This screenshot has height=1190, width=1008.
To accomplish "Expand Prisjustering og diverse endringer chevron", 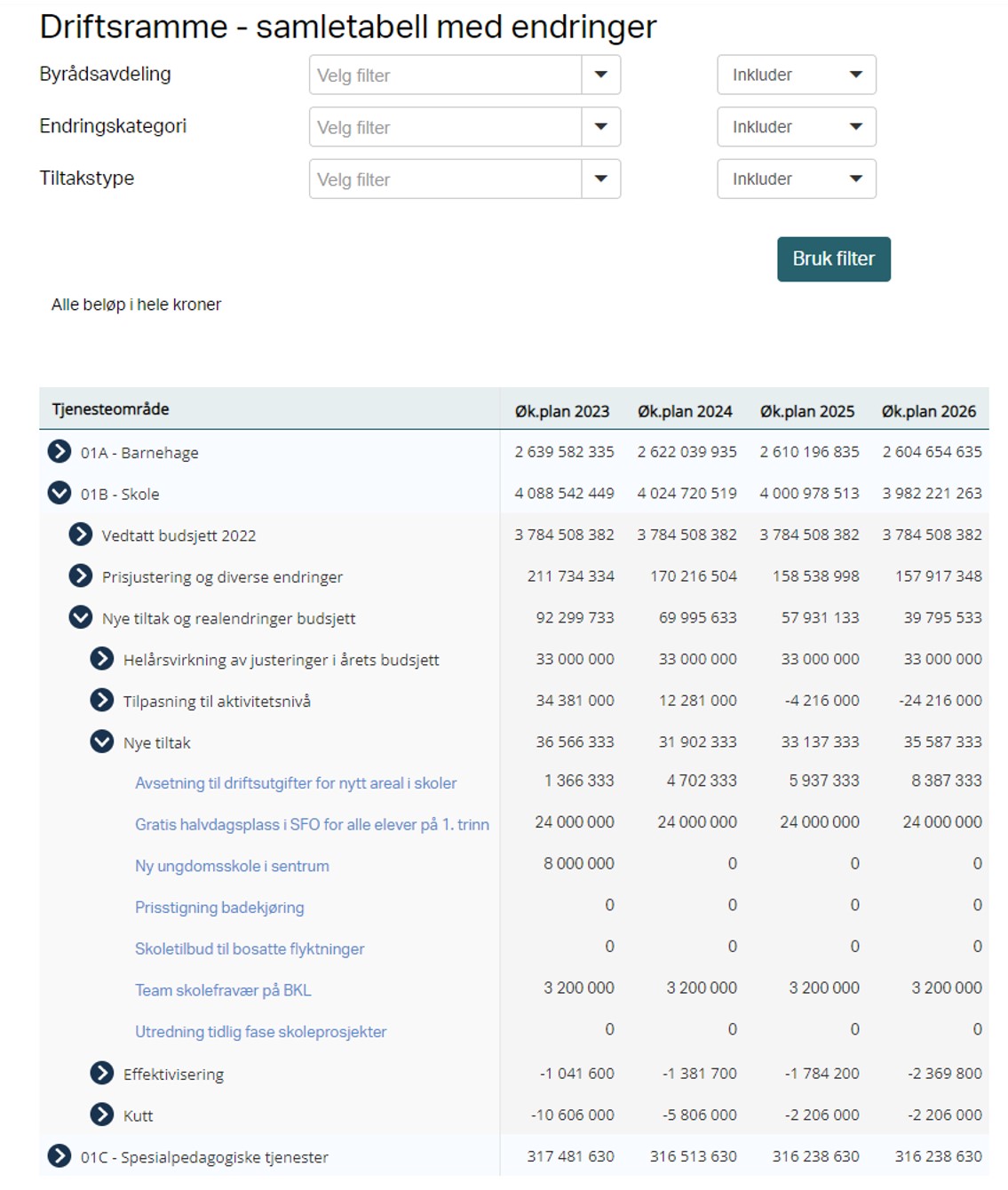I will pyautogui.click(x=81, y=576).
